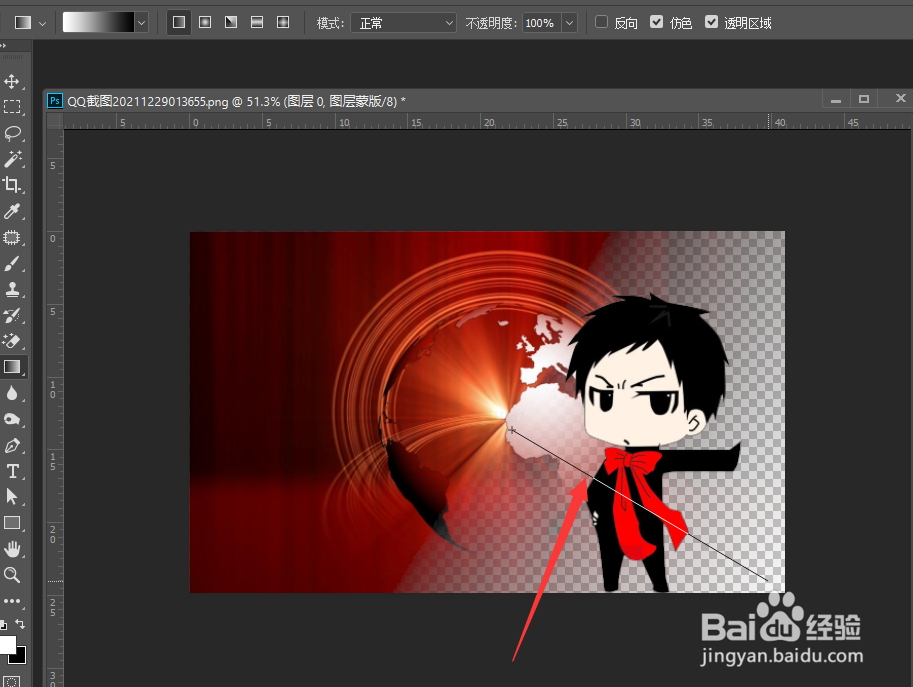Choose Angle Gradient style
The image size is (913, 687).
231,23
